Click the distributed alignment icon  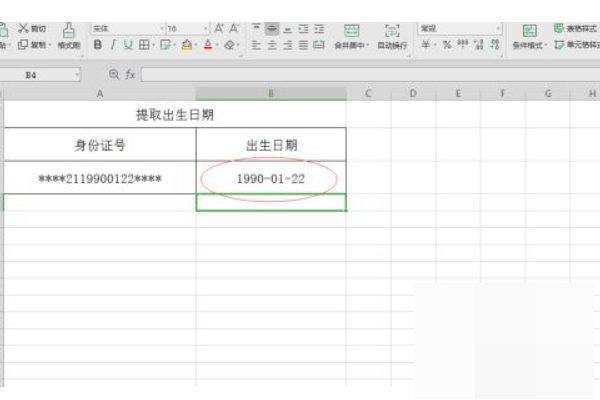click(319, 45)
